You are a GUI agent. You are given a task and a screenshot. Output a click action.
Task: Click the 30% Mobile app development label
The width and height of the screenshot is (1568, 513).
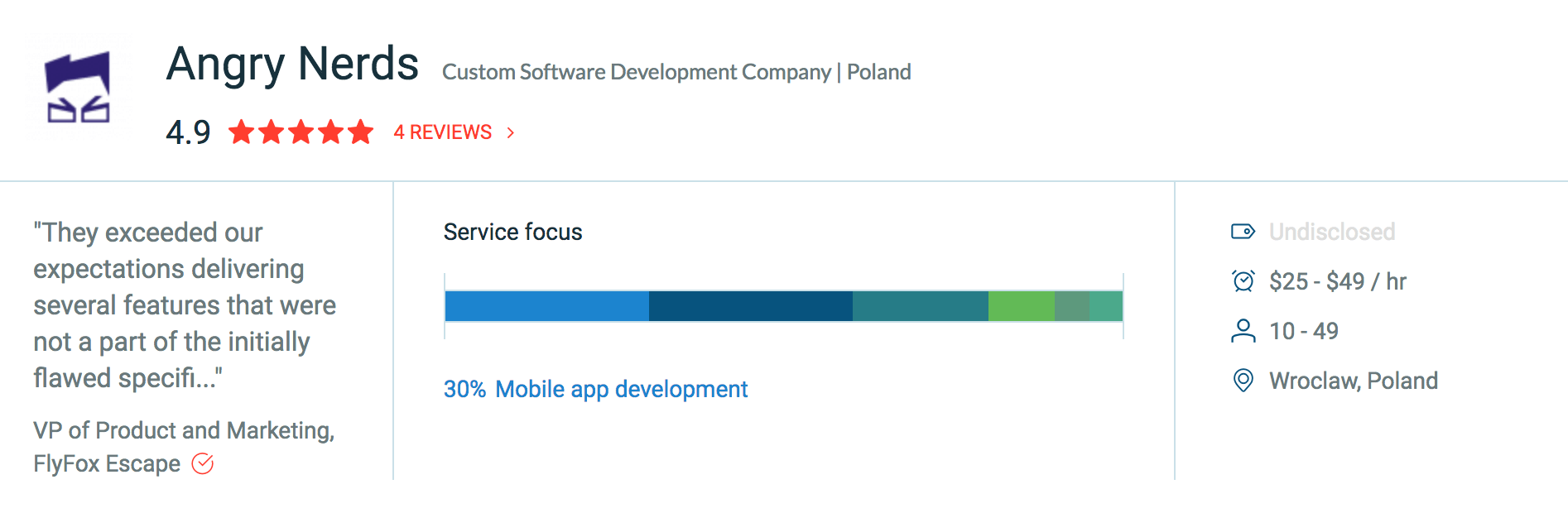click(595, 389)
